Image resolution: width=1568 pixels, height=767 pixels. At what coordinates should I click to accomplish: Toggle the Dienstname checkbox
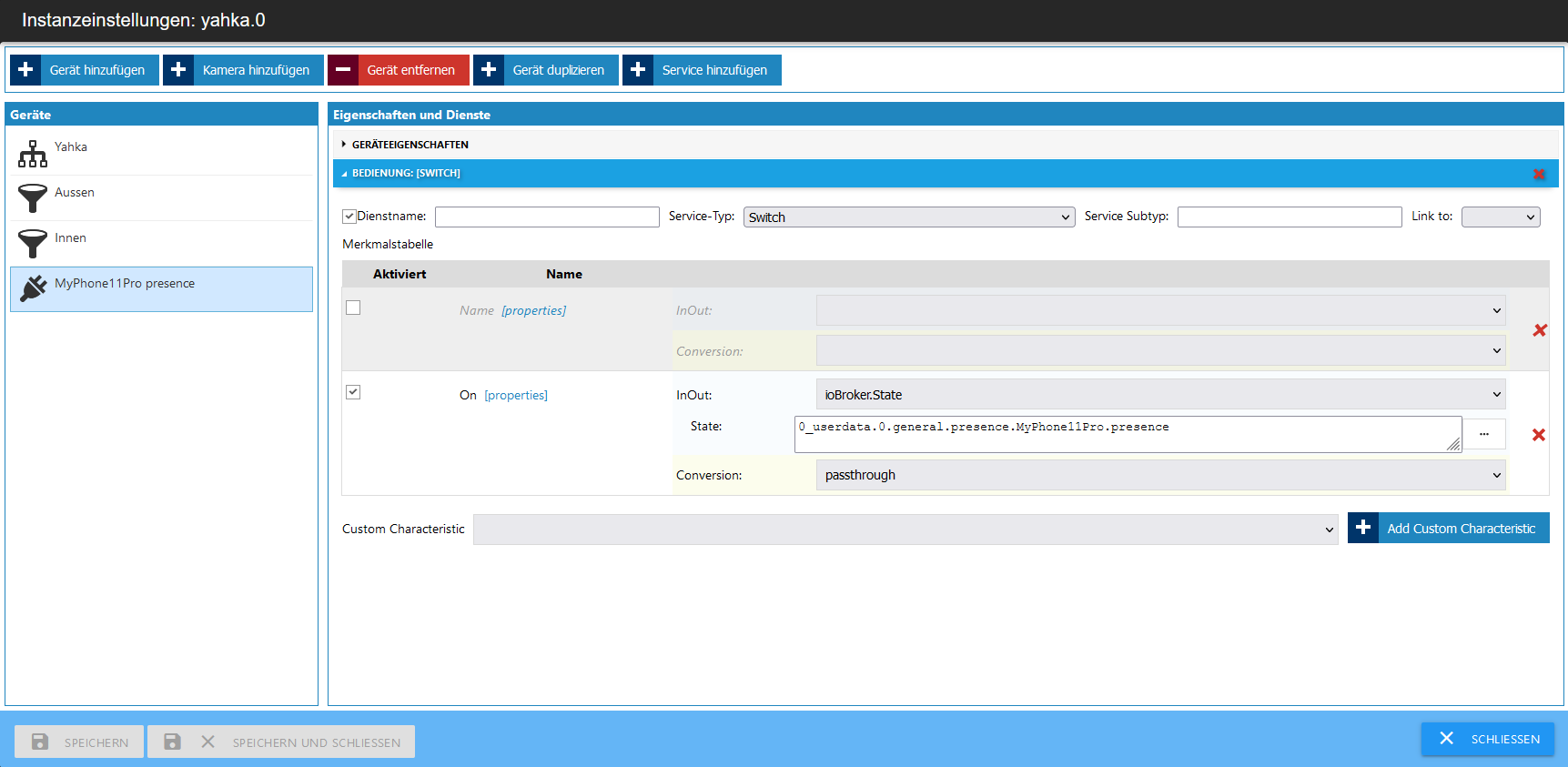click(x=349, y=217)
